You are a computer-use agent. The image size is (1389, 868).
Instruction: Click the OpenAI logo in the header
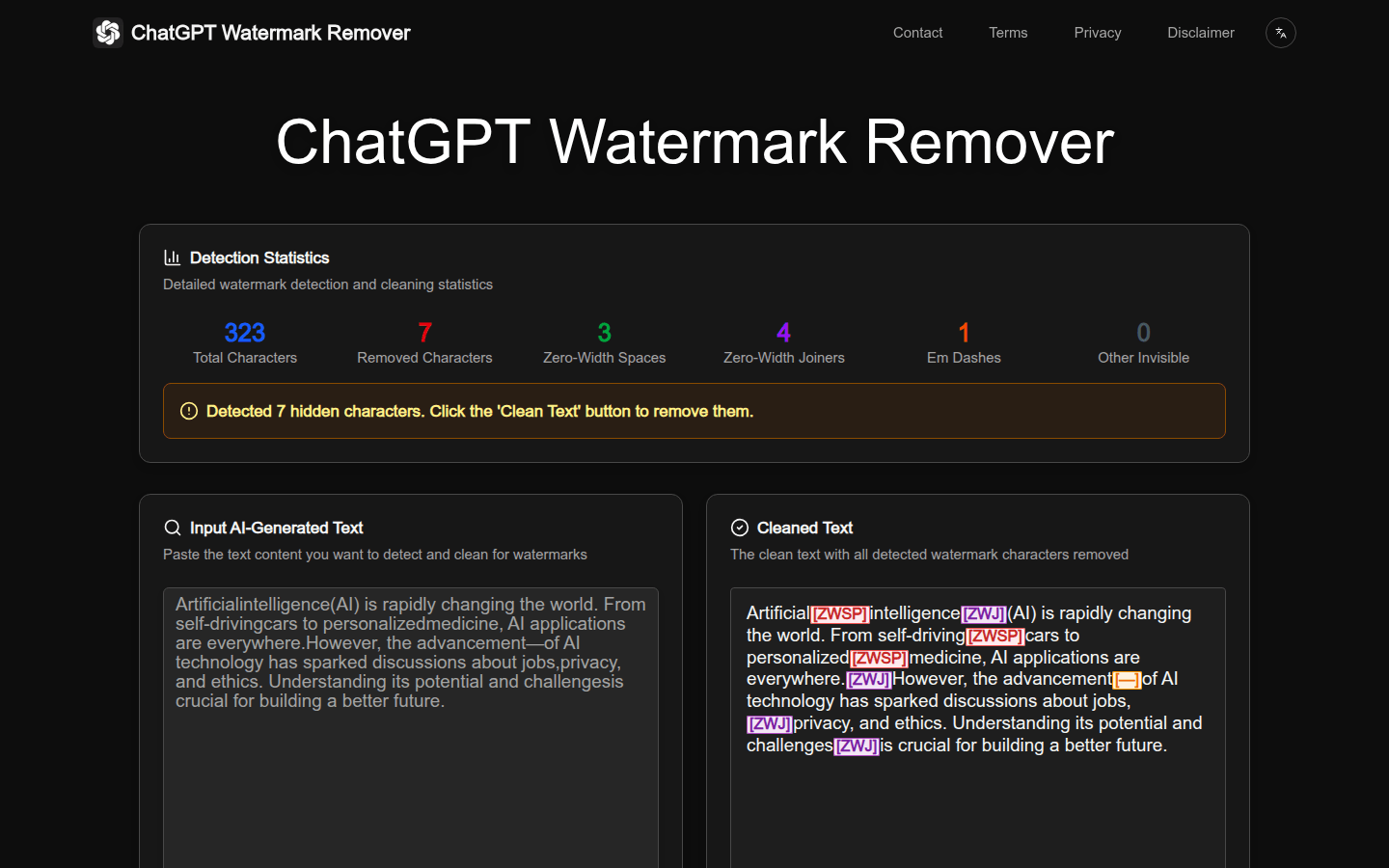pos(108,32)
